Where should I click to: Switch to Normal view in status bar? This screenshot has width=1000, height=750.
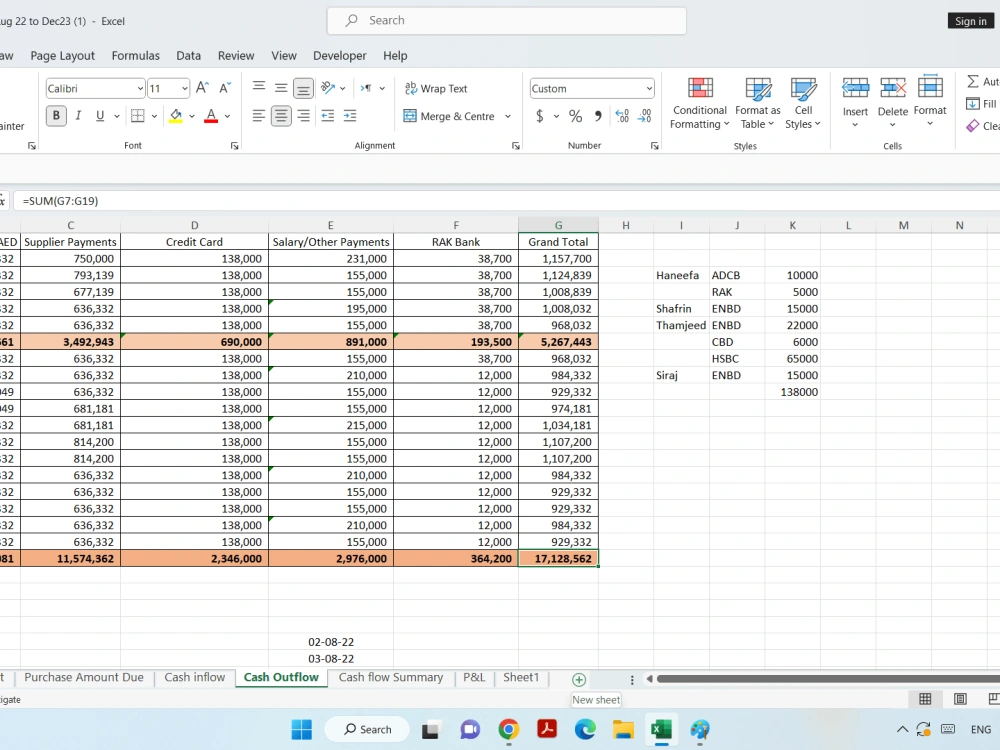coord(925,699)
